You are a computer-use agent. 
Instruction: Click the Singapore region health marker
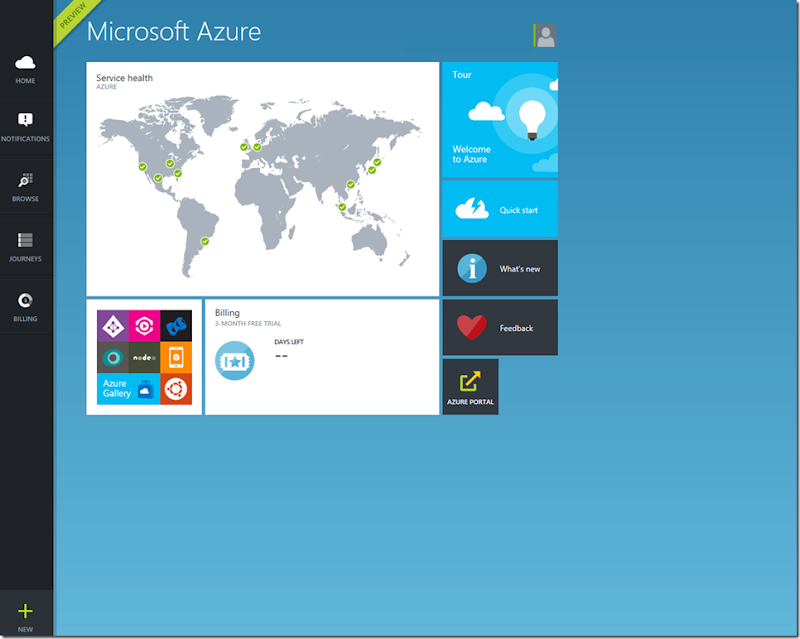click(342, 207)
